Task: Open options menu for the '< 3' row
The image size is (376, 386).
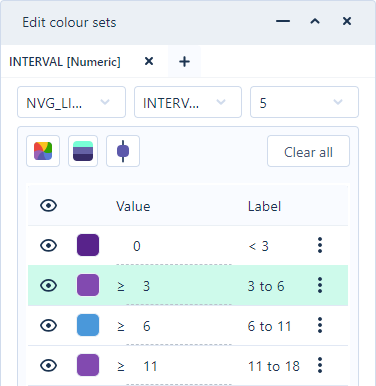Action: tap(320, 245)
